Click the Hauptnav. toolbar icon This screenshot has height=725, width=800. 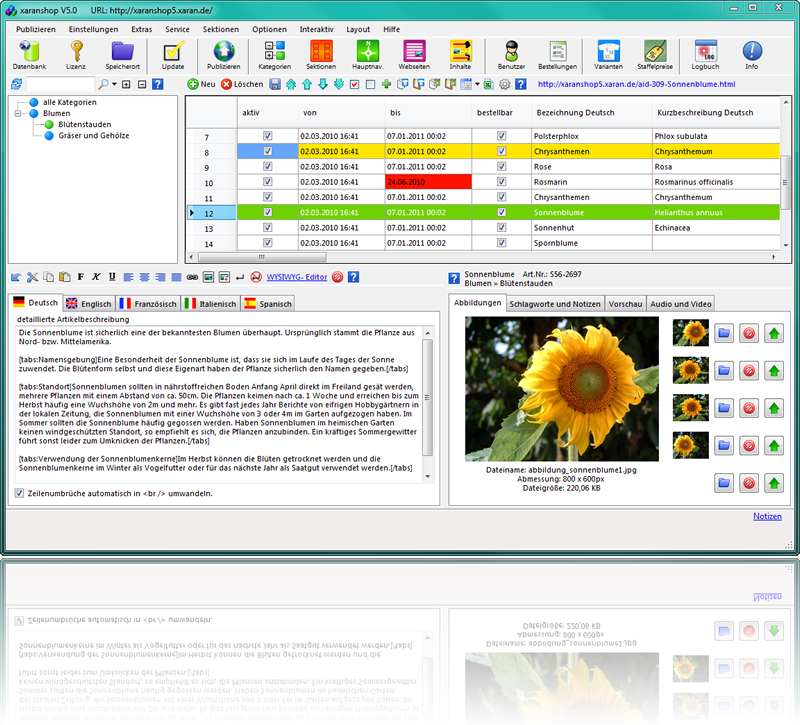[367, 55]
